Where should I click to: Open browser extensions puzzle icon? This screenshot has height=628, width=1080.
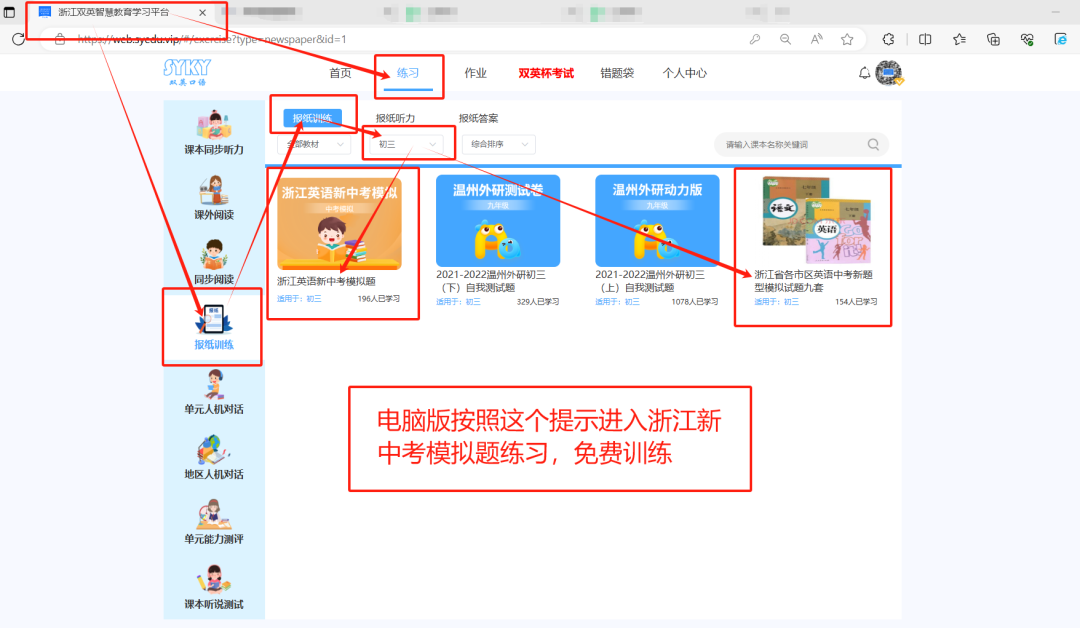[889, 39]
